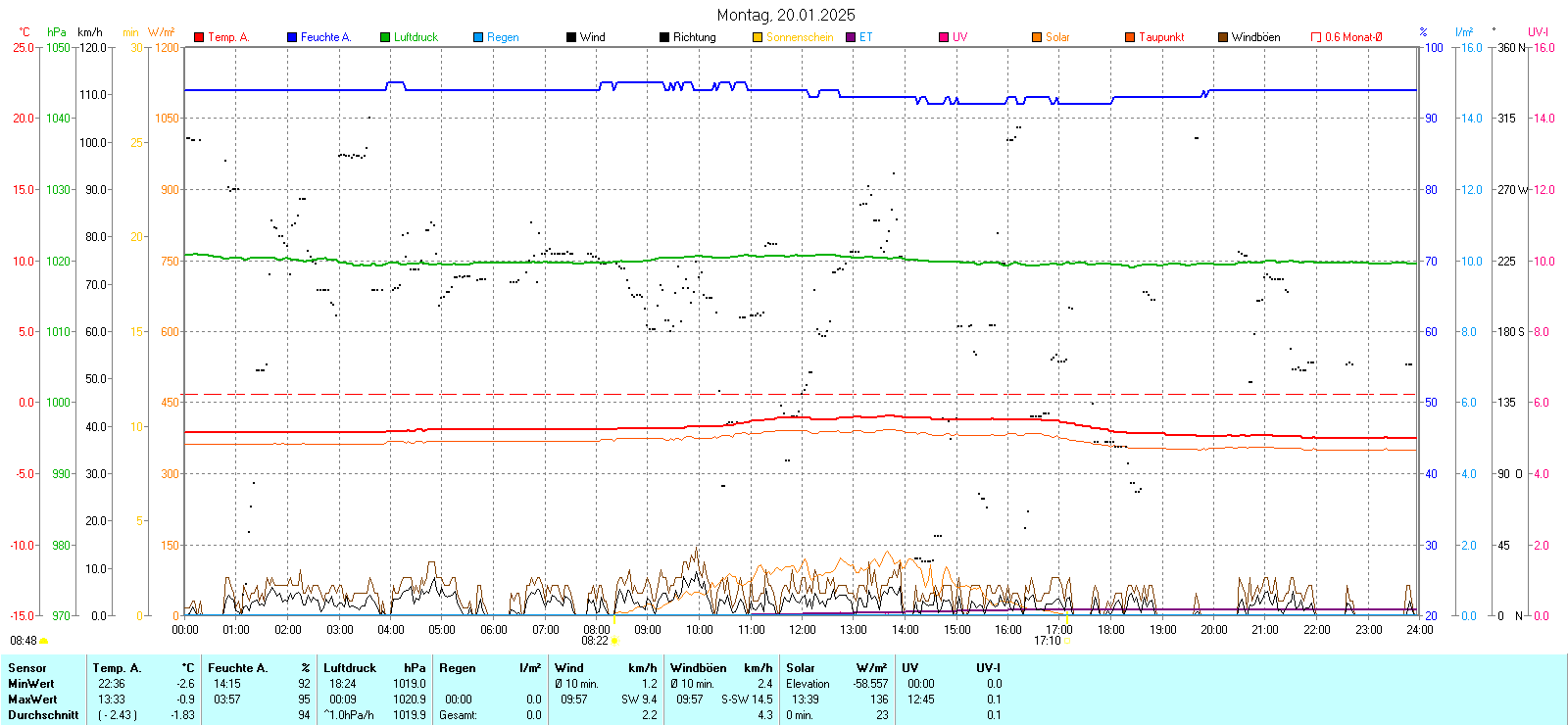Viewport: 1568px width, 725px height.
Task: Click the pink UV legend square
Action: click(944, 37)
